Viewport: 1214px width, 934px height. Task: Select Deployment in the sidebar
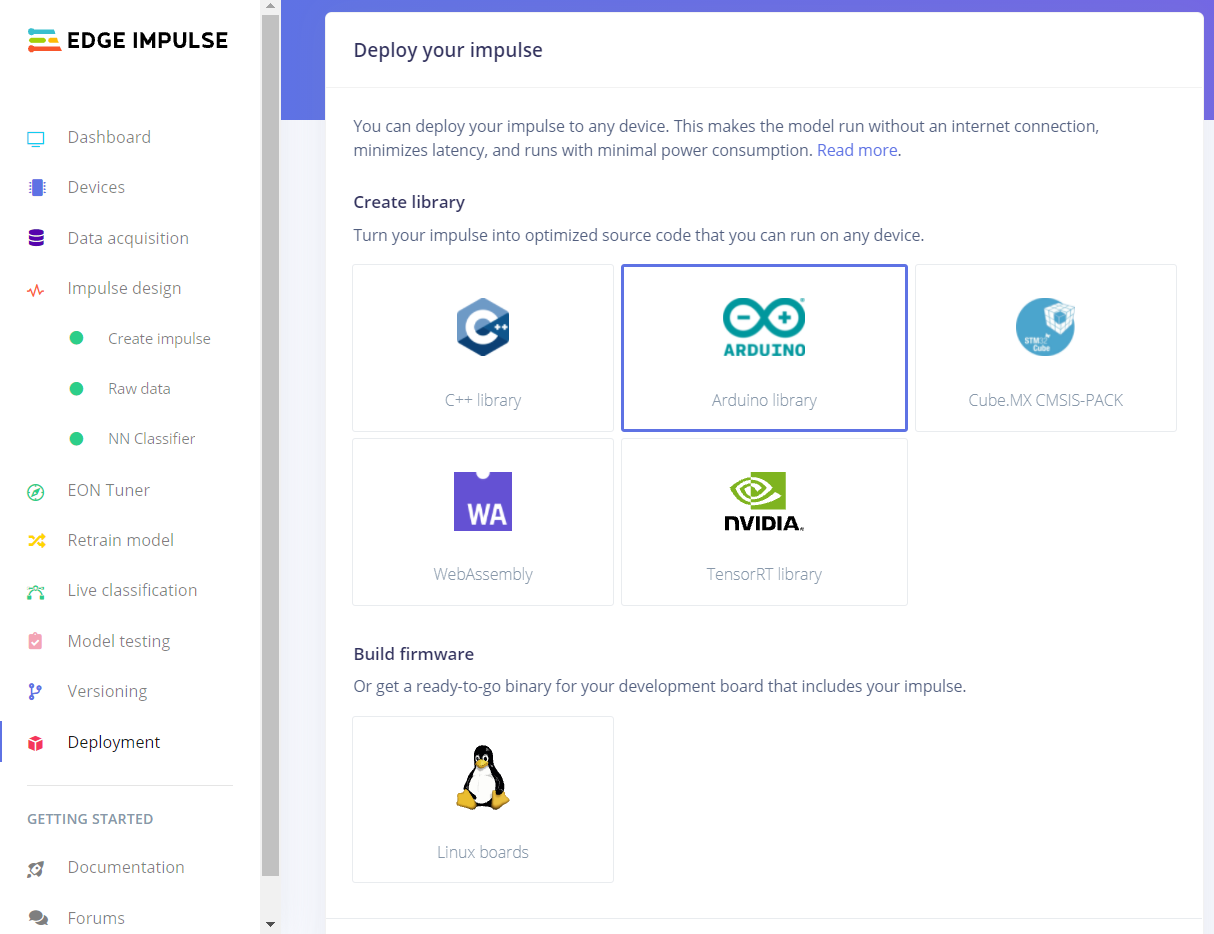114,742
